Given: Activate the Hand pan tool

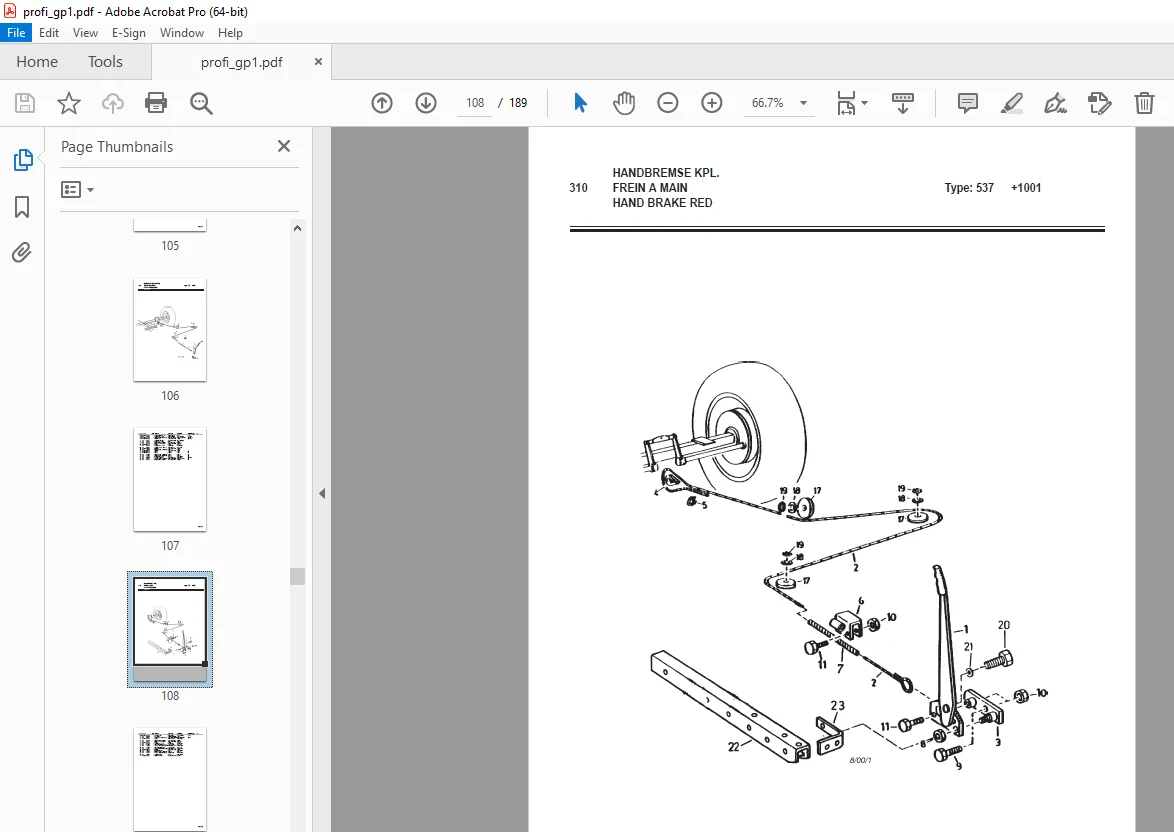Looking at the screenshot, I should (x=624, y=103).
